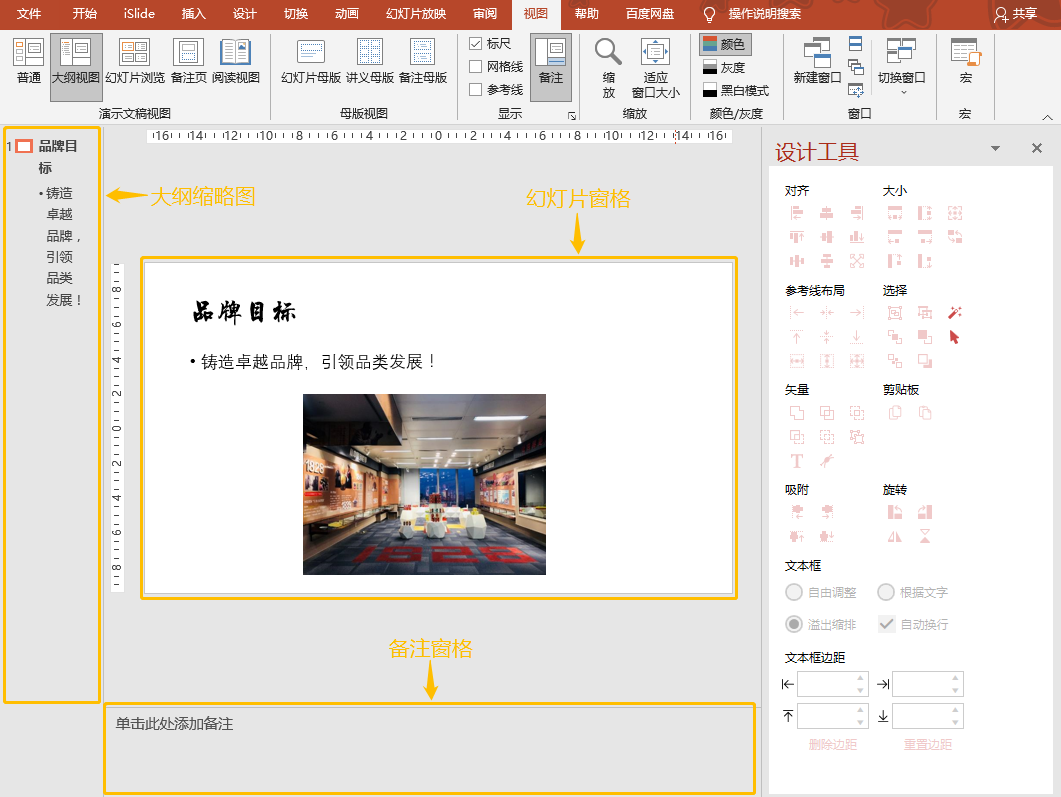Click the lightbulb icon beside 操作说明搜索
Image resolution: width=1061 pixels, height=797 pixels.
(709, 14)
